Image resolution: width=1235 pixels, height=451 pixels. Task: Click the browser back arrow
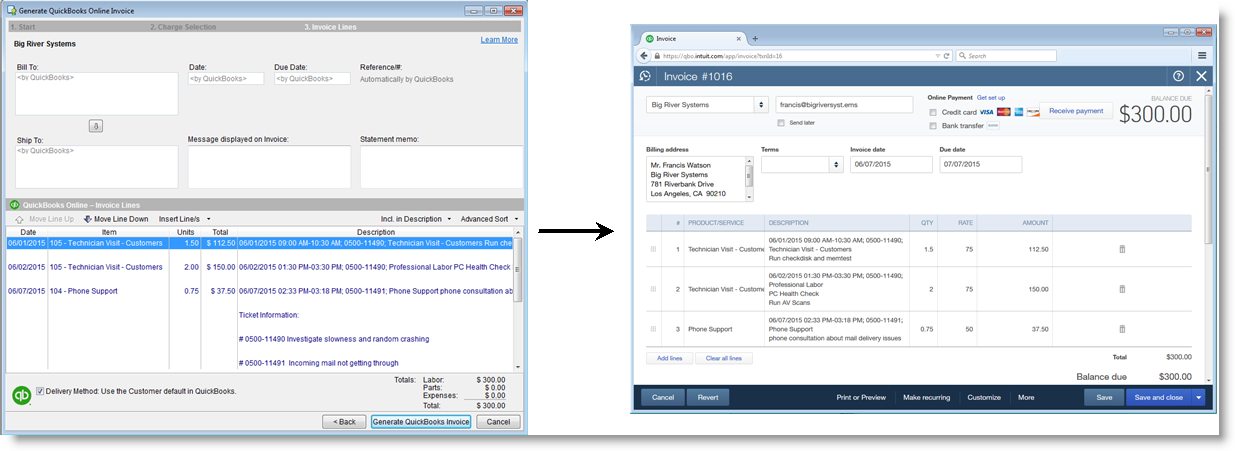tap(645, 56)
